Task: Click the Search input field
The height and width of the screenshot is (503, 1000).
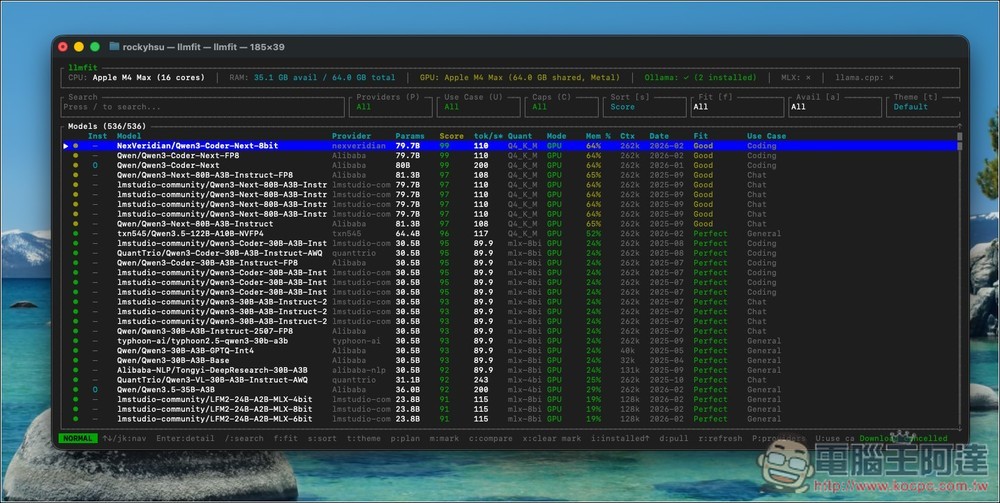Action: (200, 107)
